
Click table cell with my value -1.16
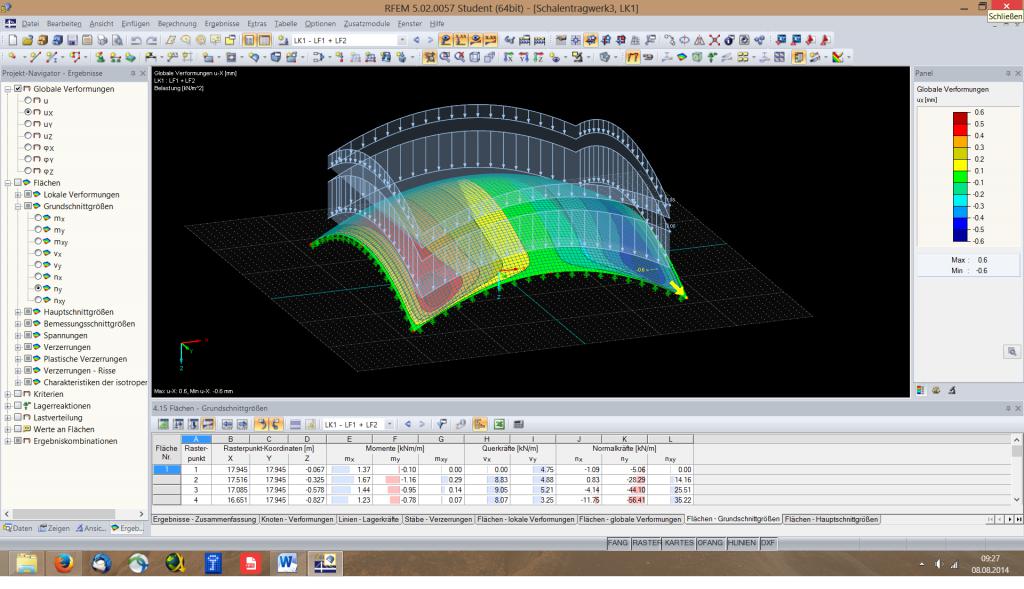(x=395, y=480)
